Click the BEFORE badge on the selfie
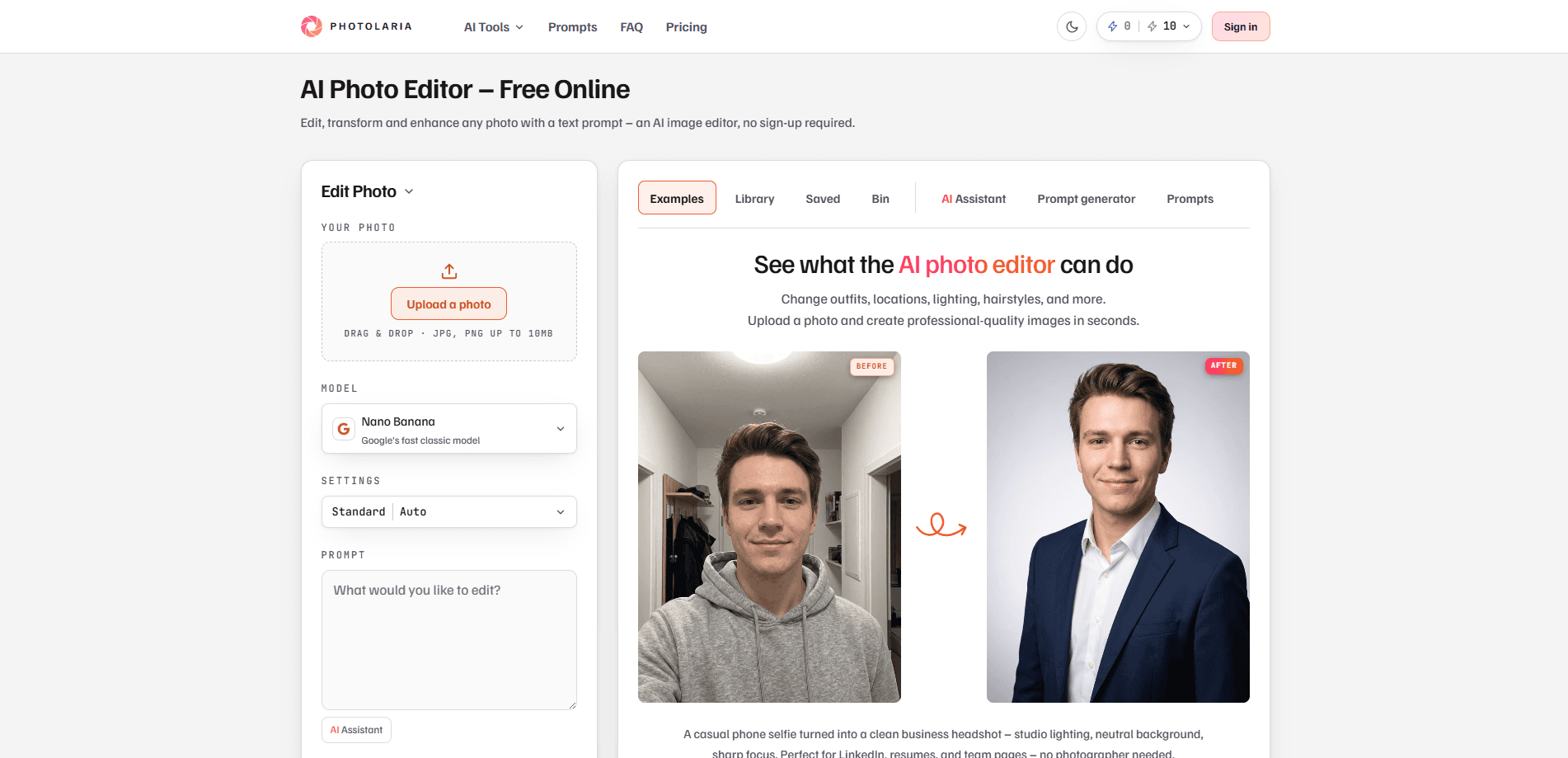The height and width of the screenshot is (758, 1568). (872, 366)
